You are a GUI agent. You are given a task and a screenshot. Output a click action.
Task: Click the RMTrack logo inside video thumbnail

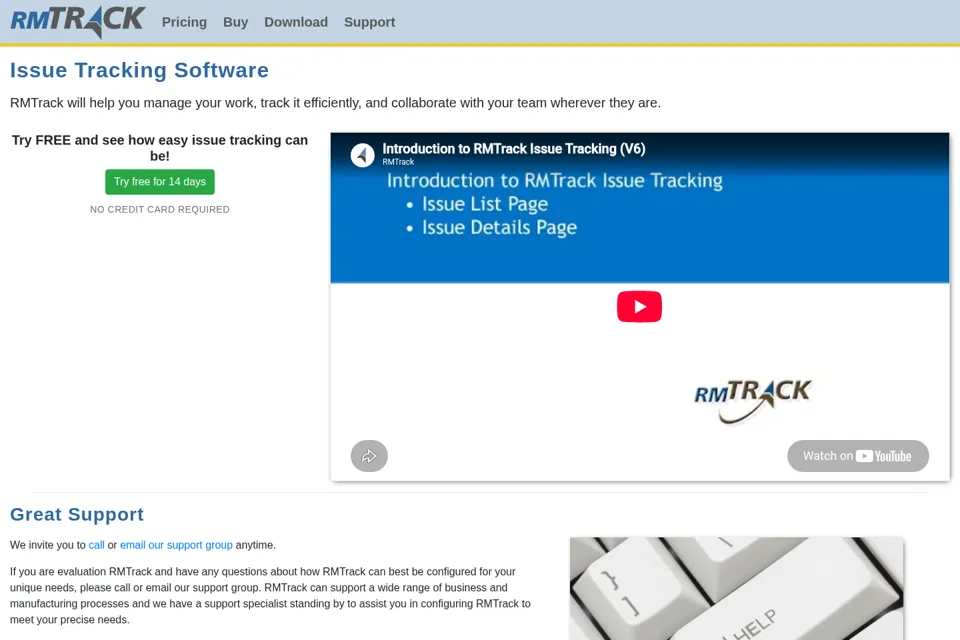(x=752, y=401)
